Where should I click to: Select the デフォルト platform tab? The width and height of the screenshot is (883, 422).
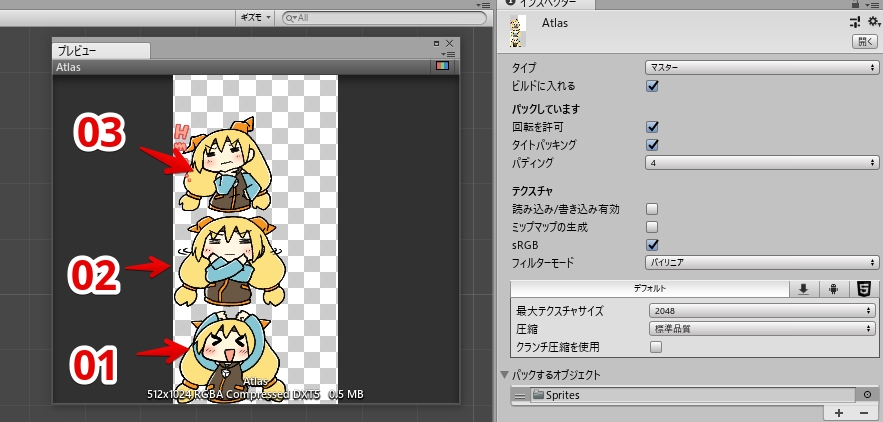tap(649, 289)
